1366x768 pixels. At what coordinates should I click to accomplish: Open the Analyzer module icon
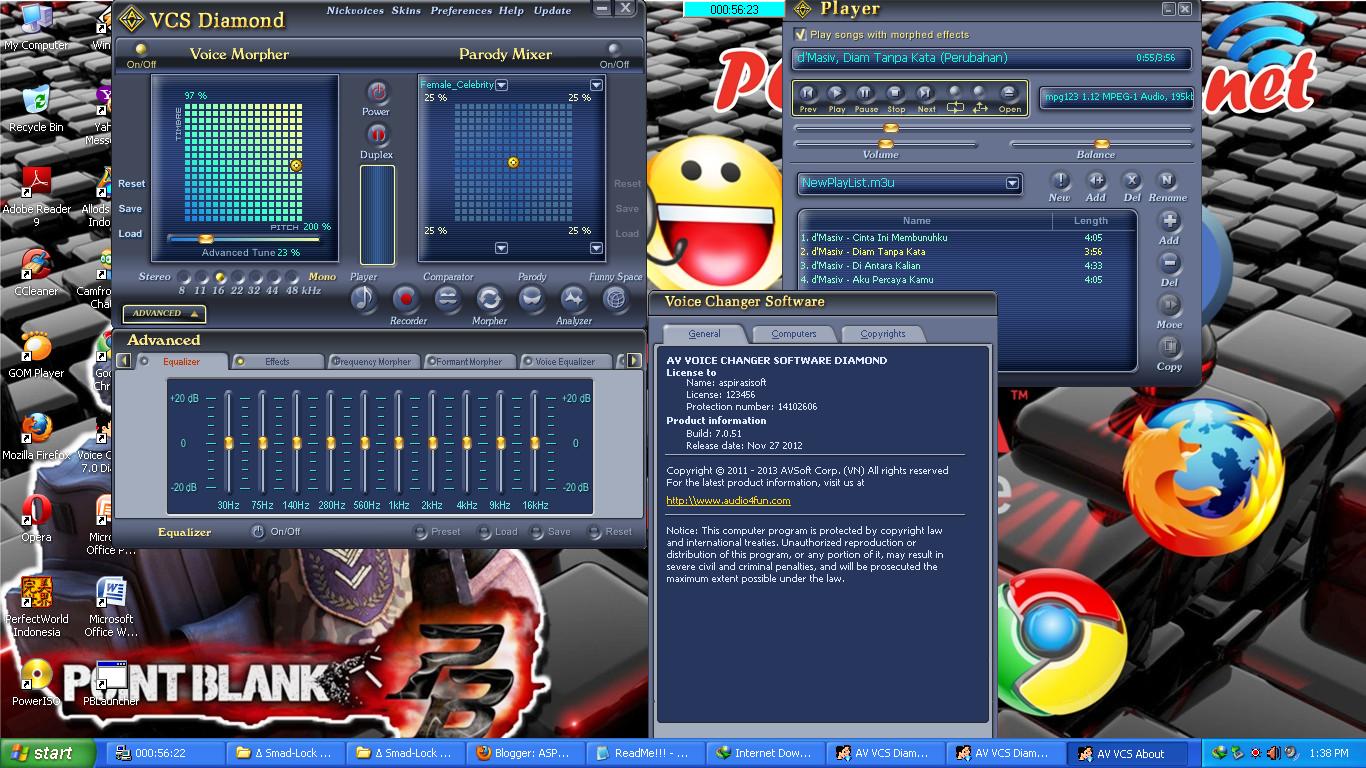pyautogui.click(x=573, y=298)
